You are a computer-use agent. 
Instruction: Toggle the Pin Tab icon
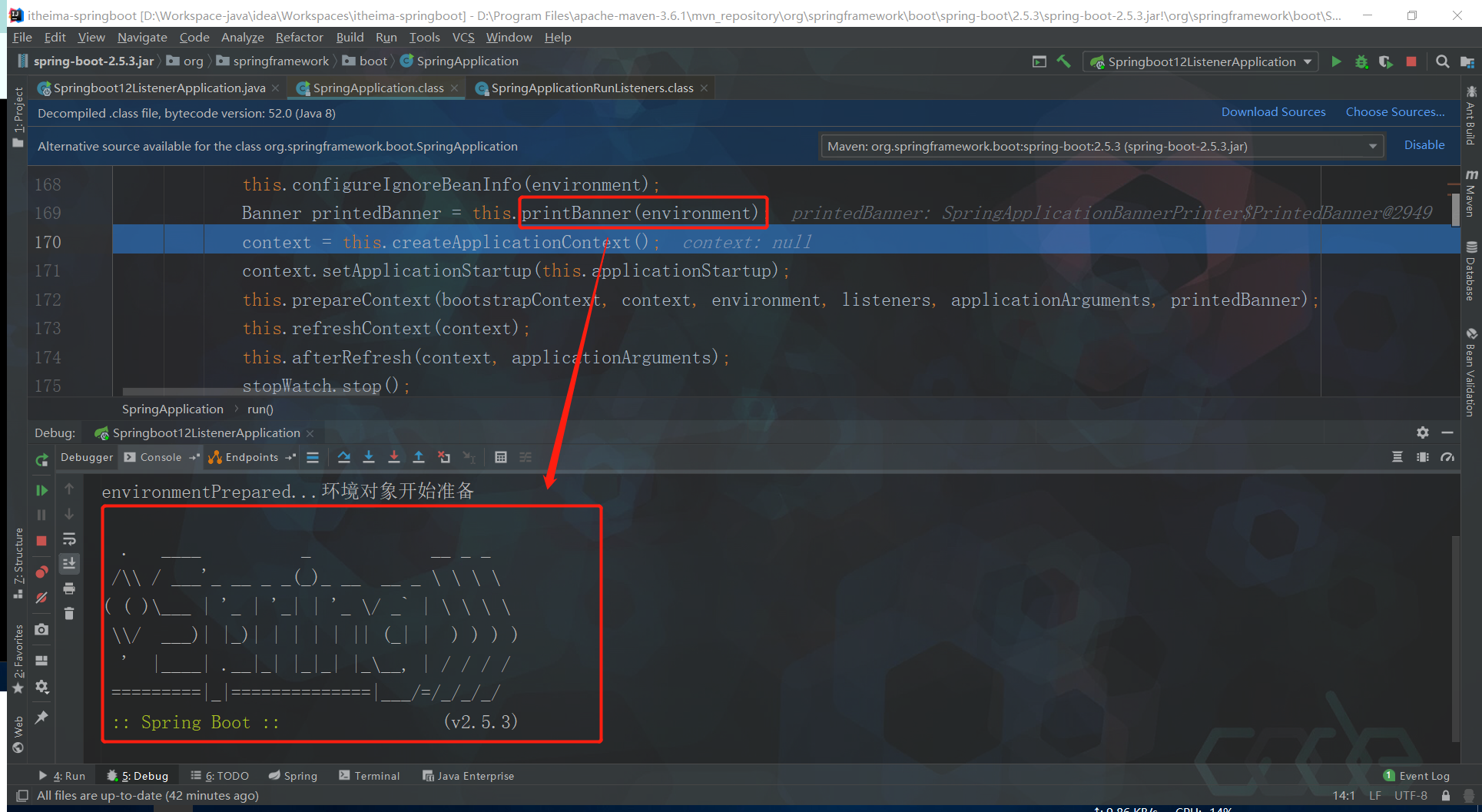41,717
